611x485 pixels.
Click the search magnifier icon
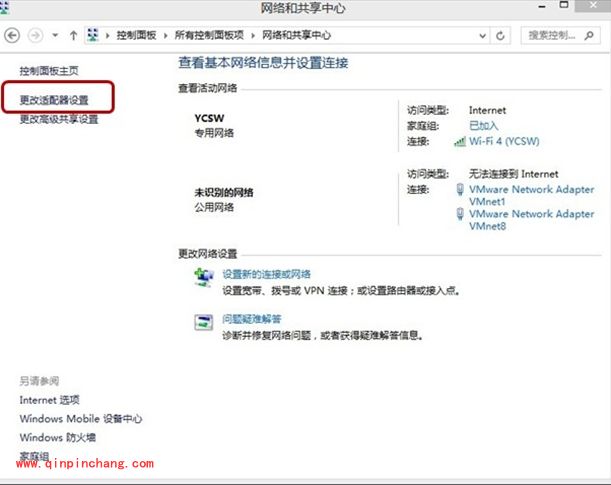589,35
